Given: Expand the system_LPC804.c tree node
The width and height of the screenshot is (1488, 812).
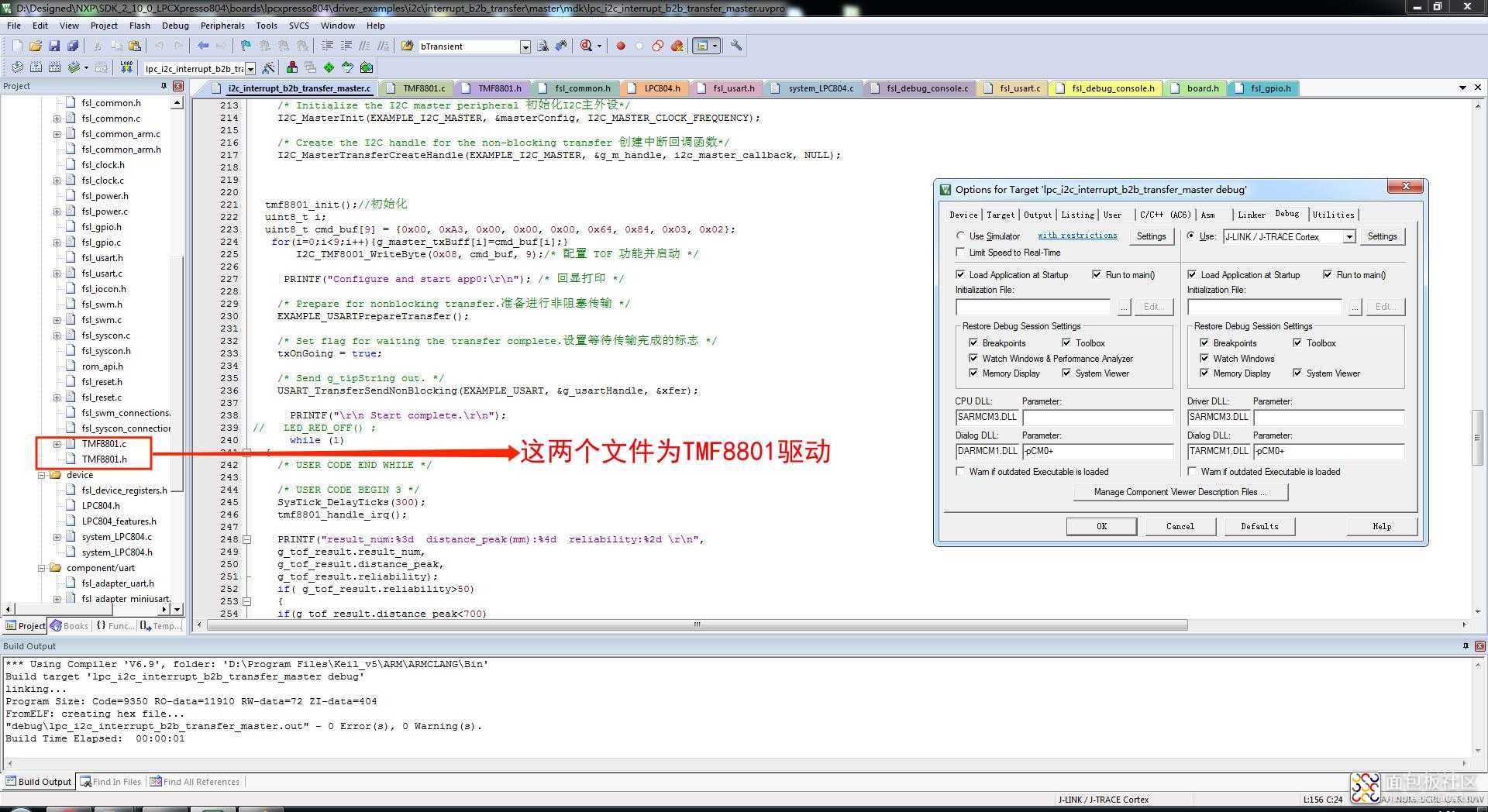Looking at the screenshot, I should (57, 537).
